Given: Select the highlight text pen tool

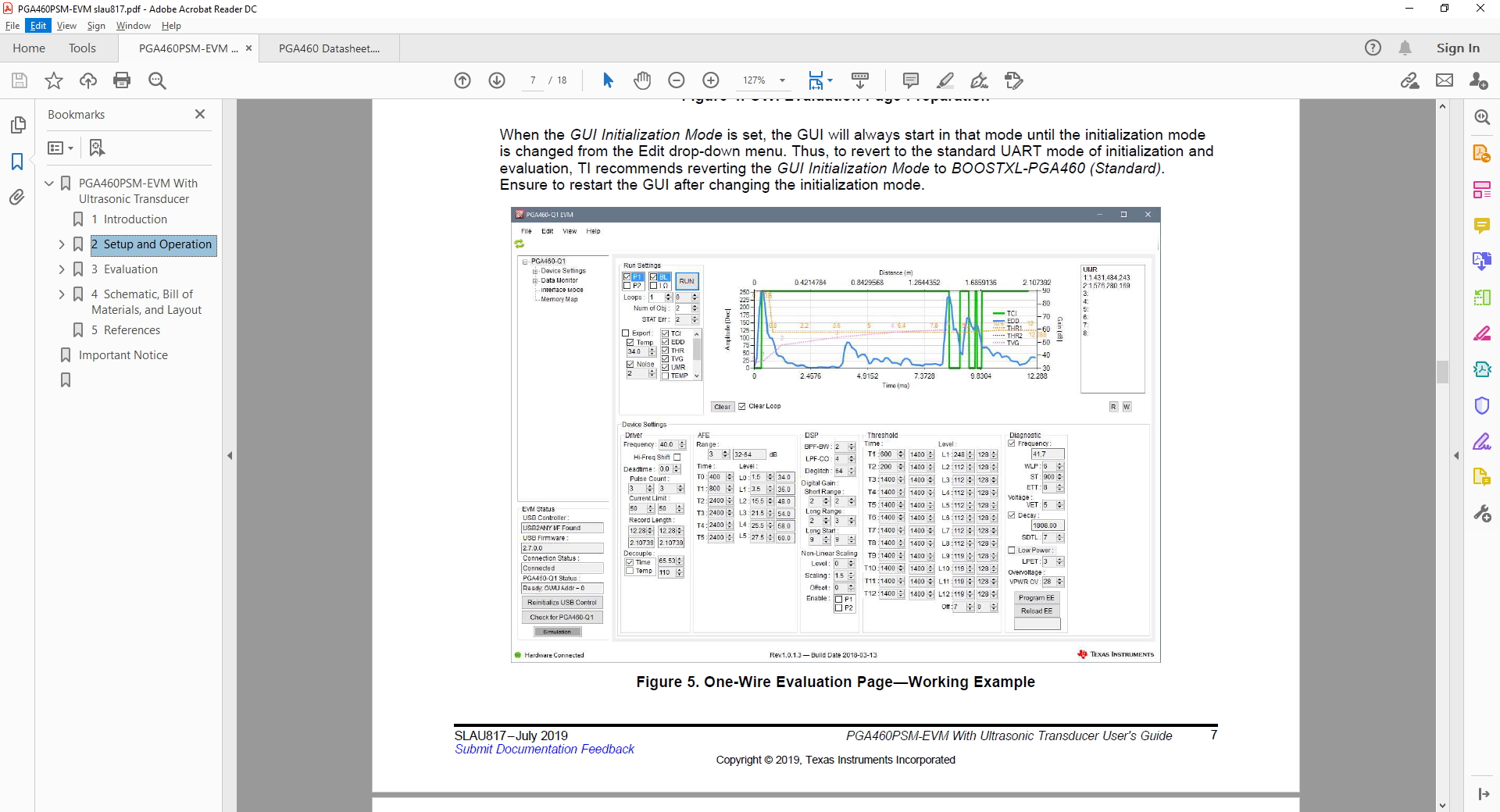Looking at the screenshot, I should pos(945,80).
